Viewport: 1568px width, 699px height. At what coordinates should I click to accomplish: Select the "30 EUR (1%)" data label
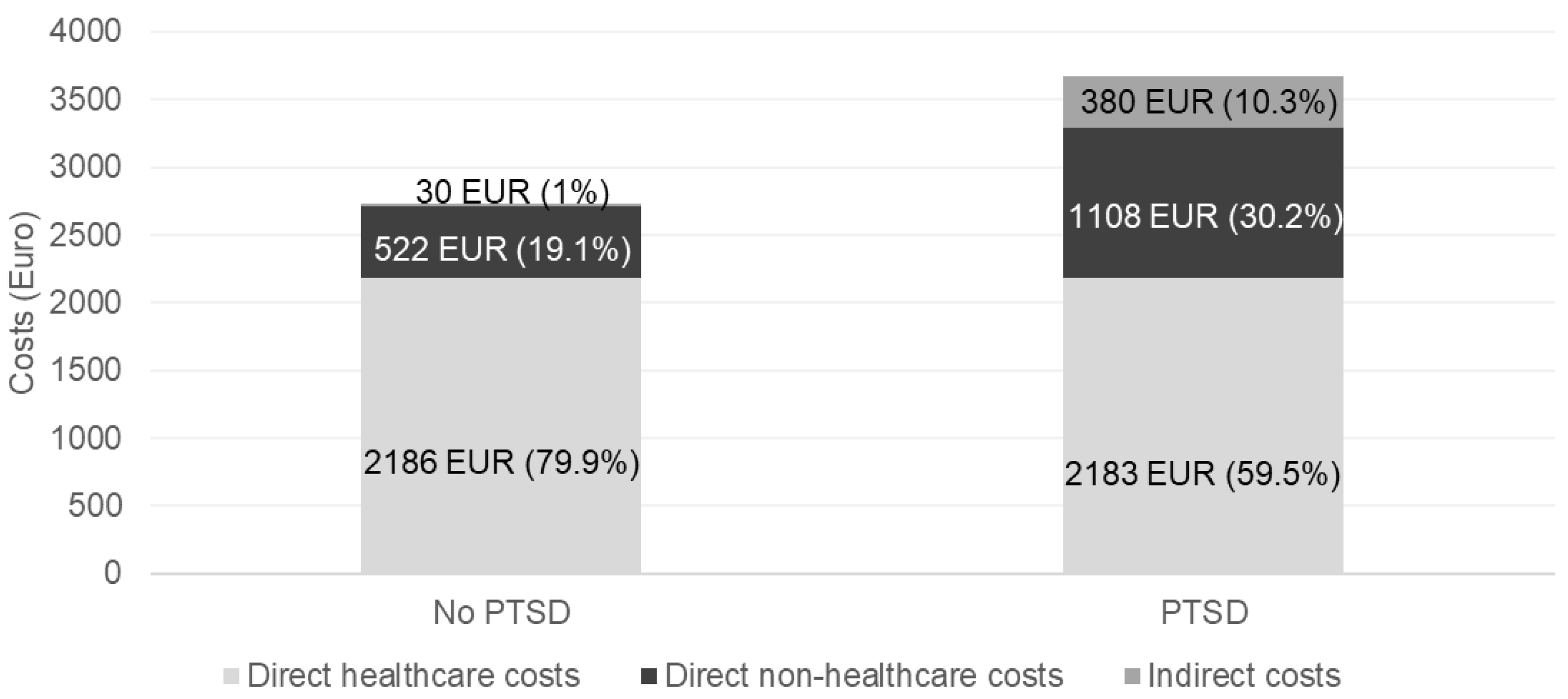tap(512, 192)
